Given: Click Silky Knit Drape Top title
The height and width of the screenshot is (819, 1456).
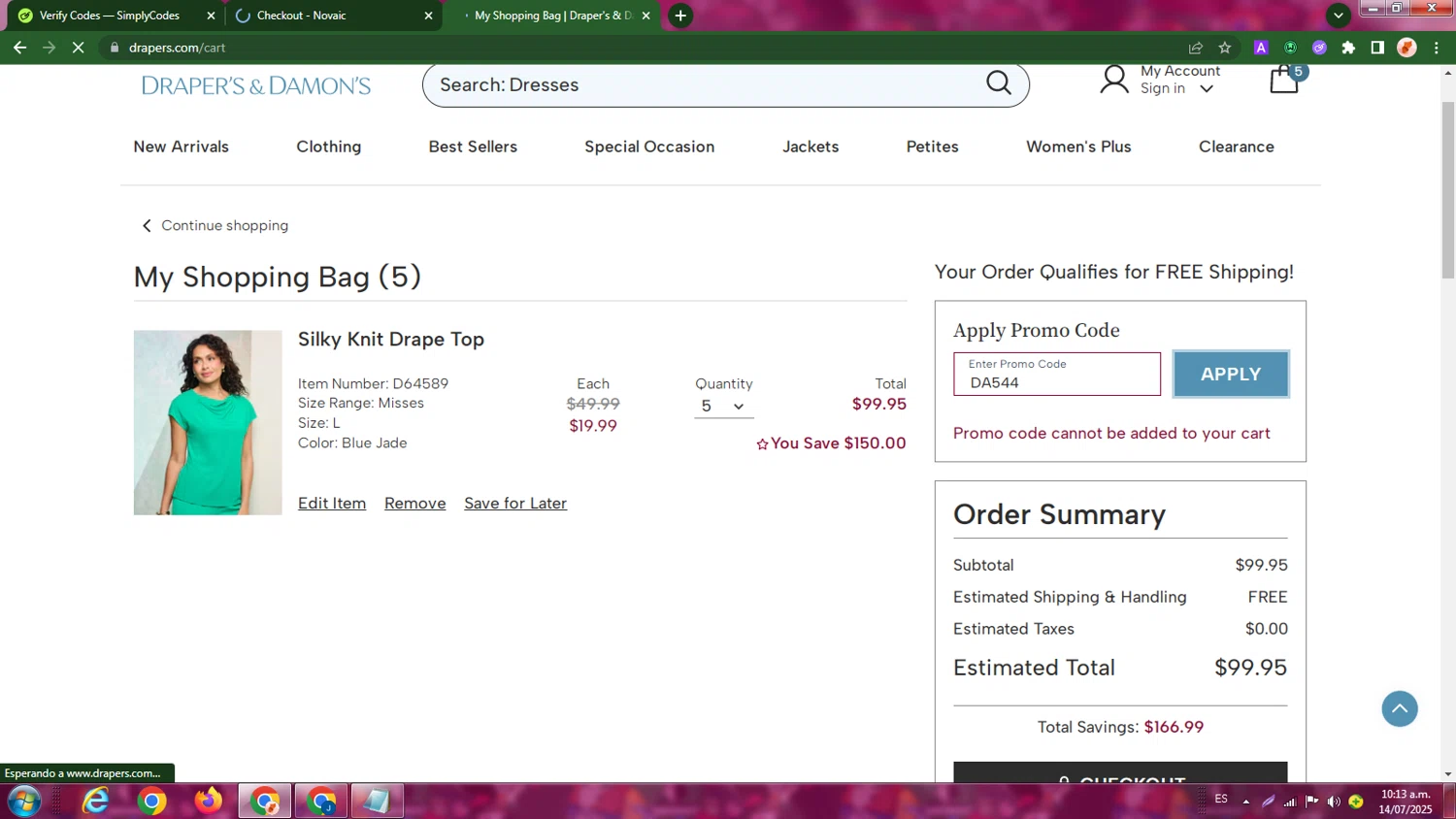Looking at the screenshot, I should [391, 339].
